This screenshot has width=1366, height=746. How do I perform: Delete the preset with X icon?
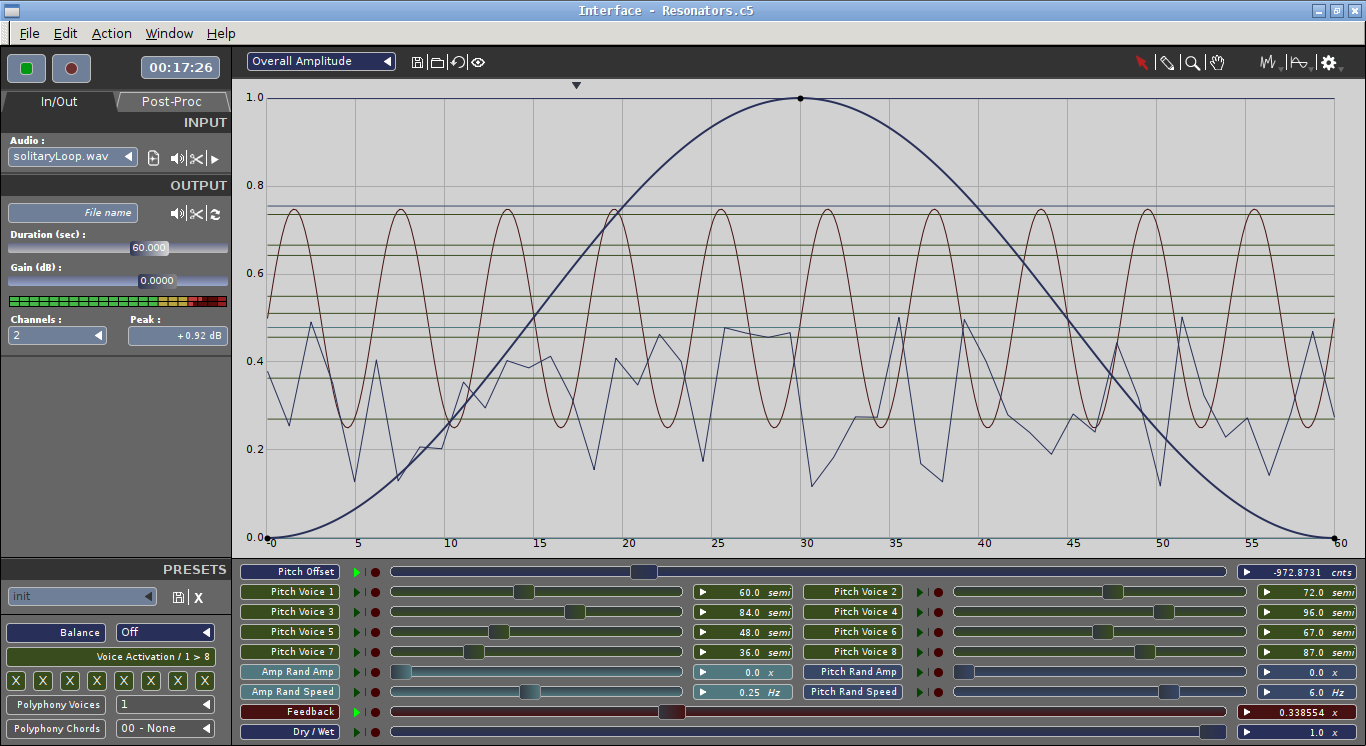(x=198, y=597)
